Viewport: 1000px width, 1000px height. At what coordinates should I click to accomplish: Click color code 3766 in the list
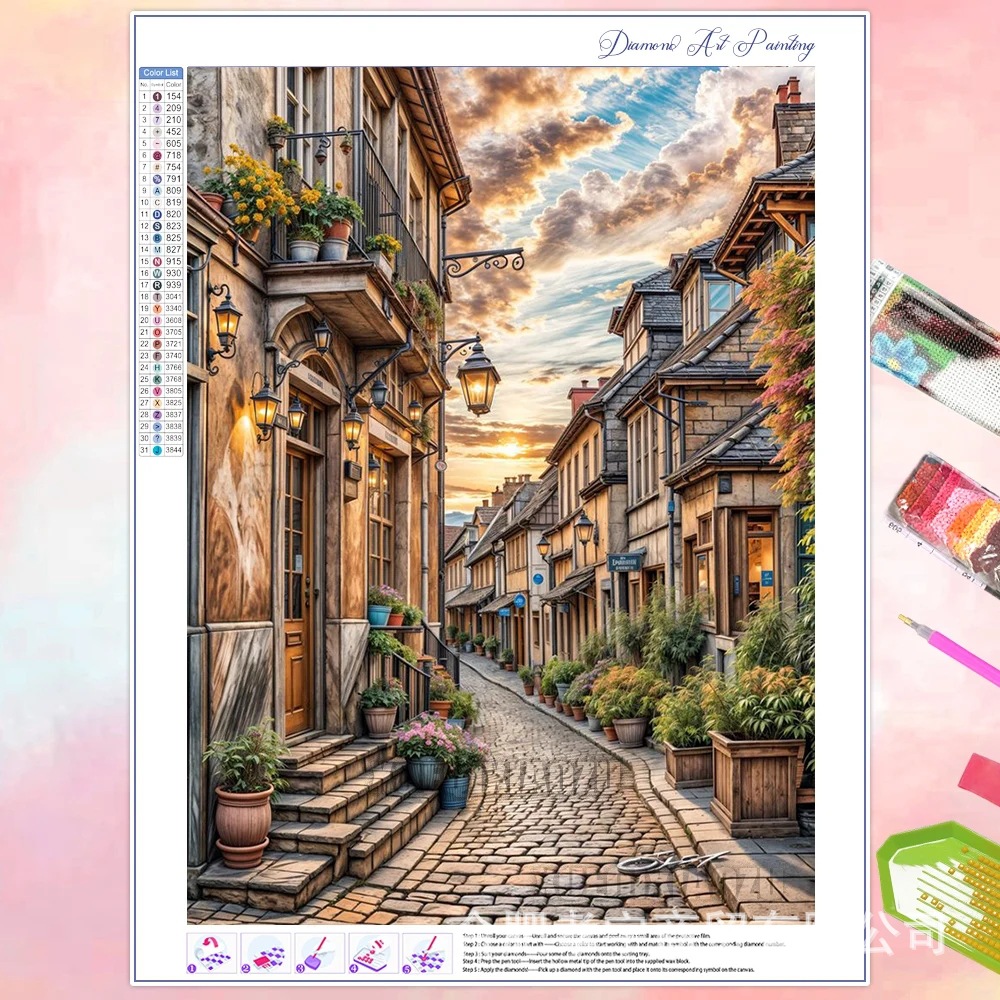click(x=173, y=367)
